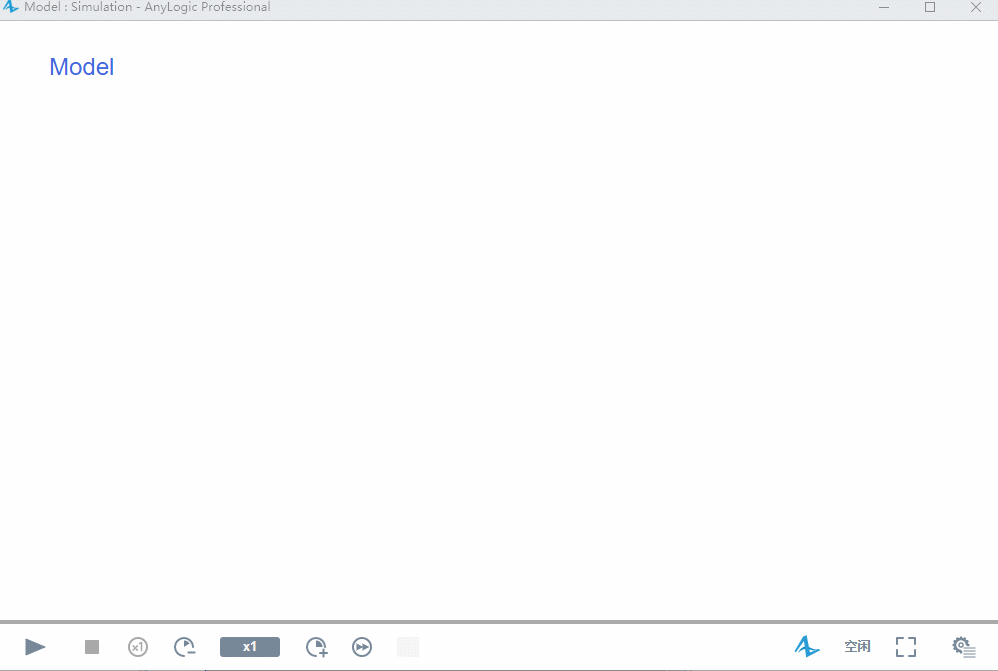This screenshot has height=671, width=998.
Task: Maximize the simulation window
Action: [930, 7]
